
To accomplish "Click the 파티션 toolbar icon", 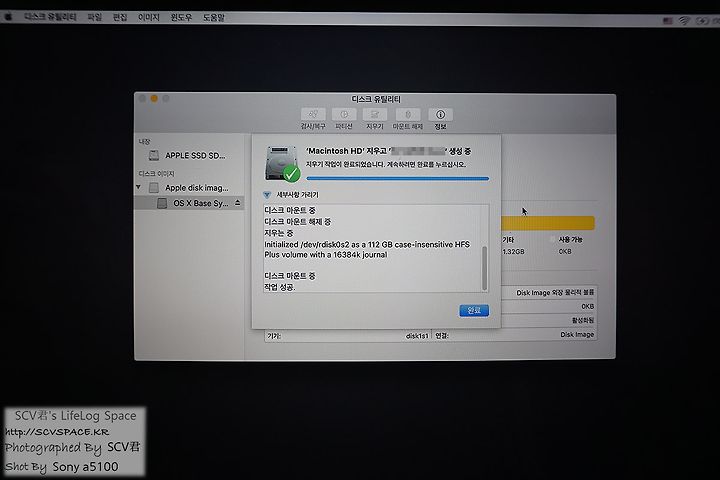I will pyautogui.click(x=344, y=114).
